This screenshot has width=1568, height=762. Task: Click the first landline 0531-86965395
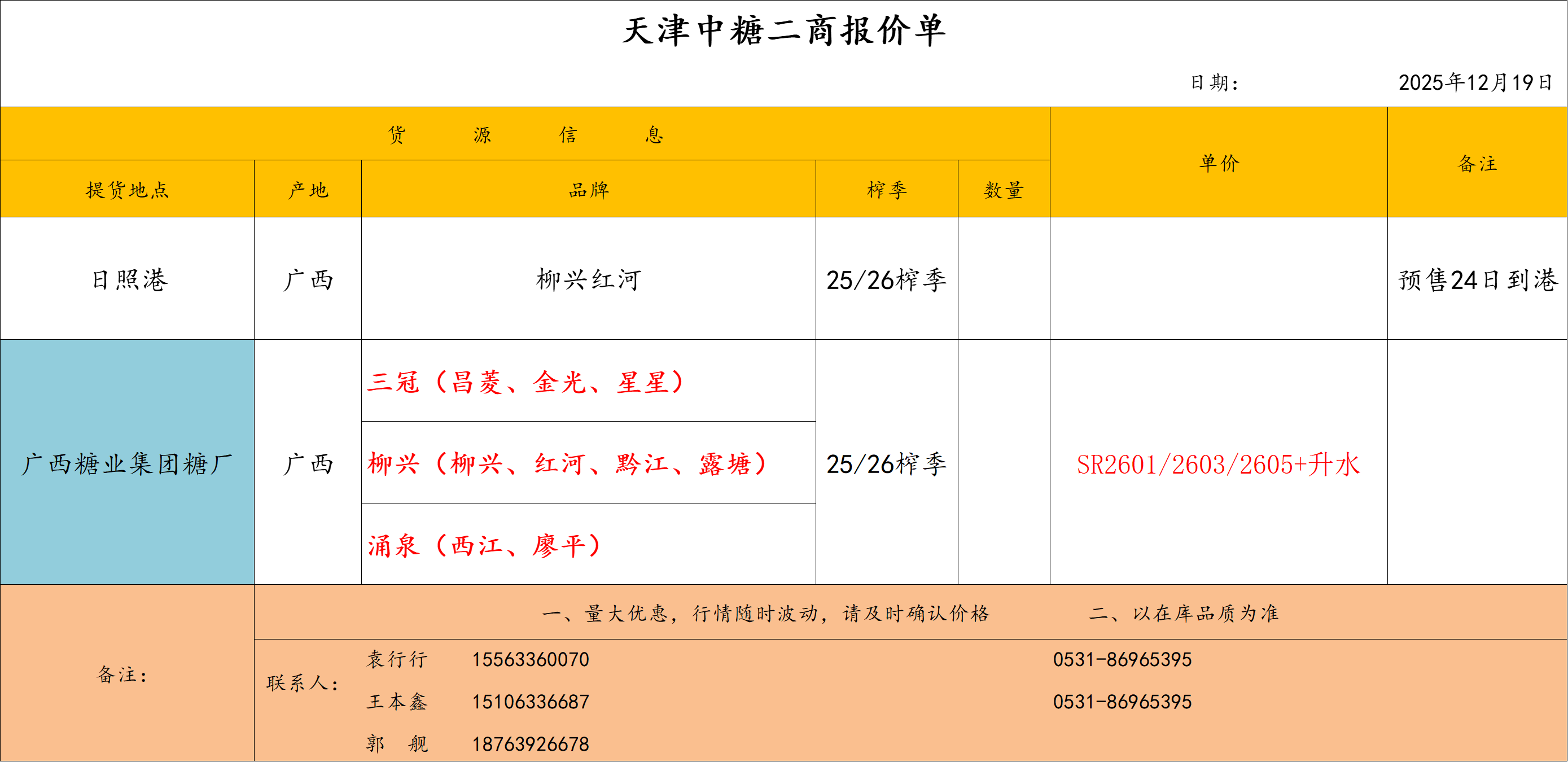pyautogui.click(x=1122, y=659)
